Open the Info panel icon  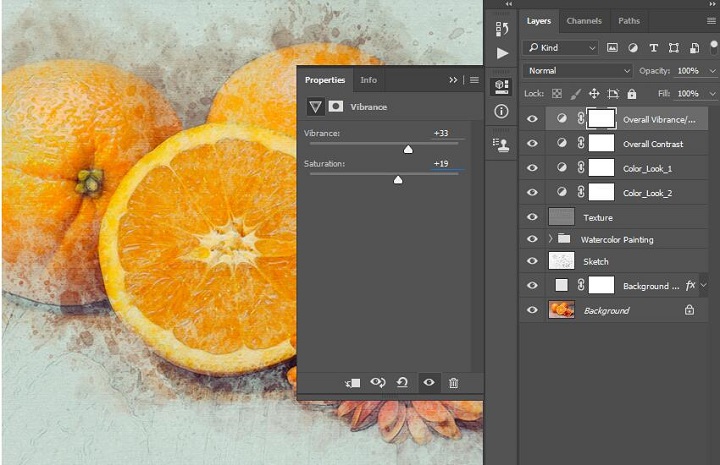[501, 111]
